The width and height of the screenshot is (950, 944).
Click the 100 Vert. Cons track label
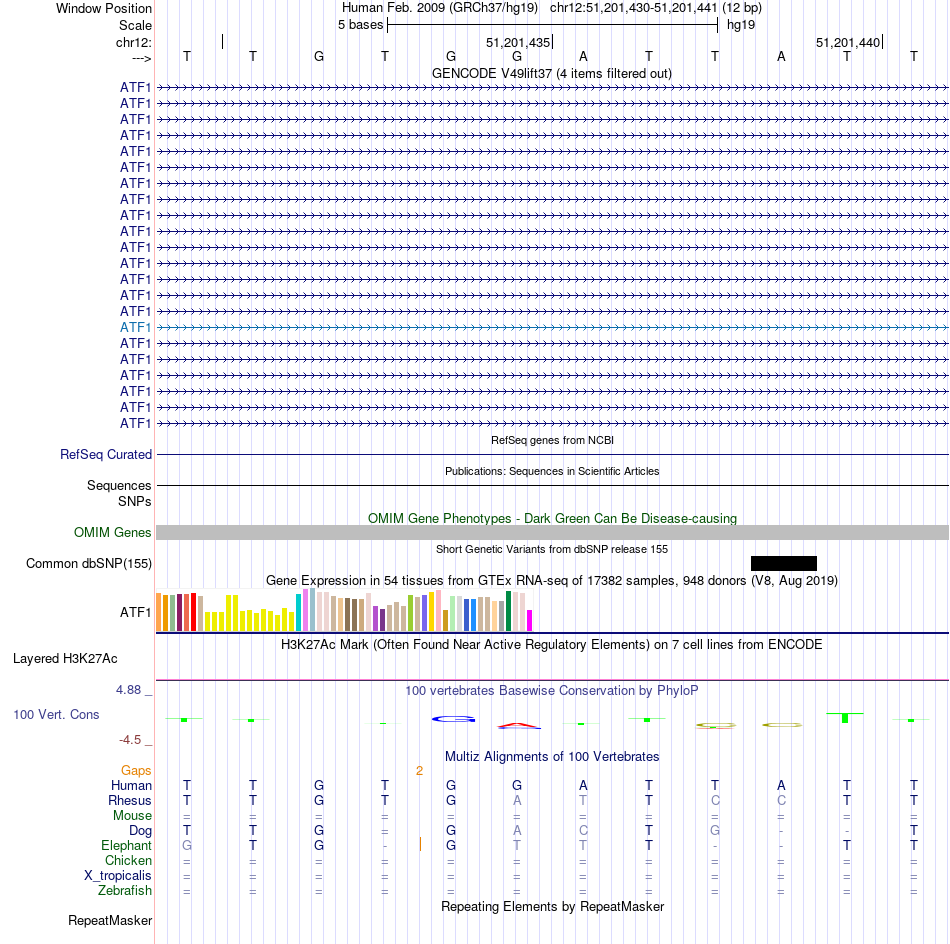56,715
